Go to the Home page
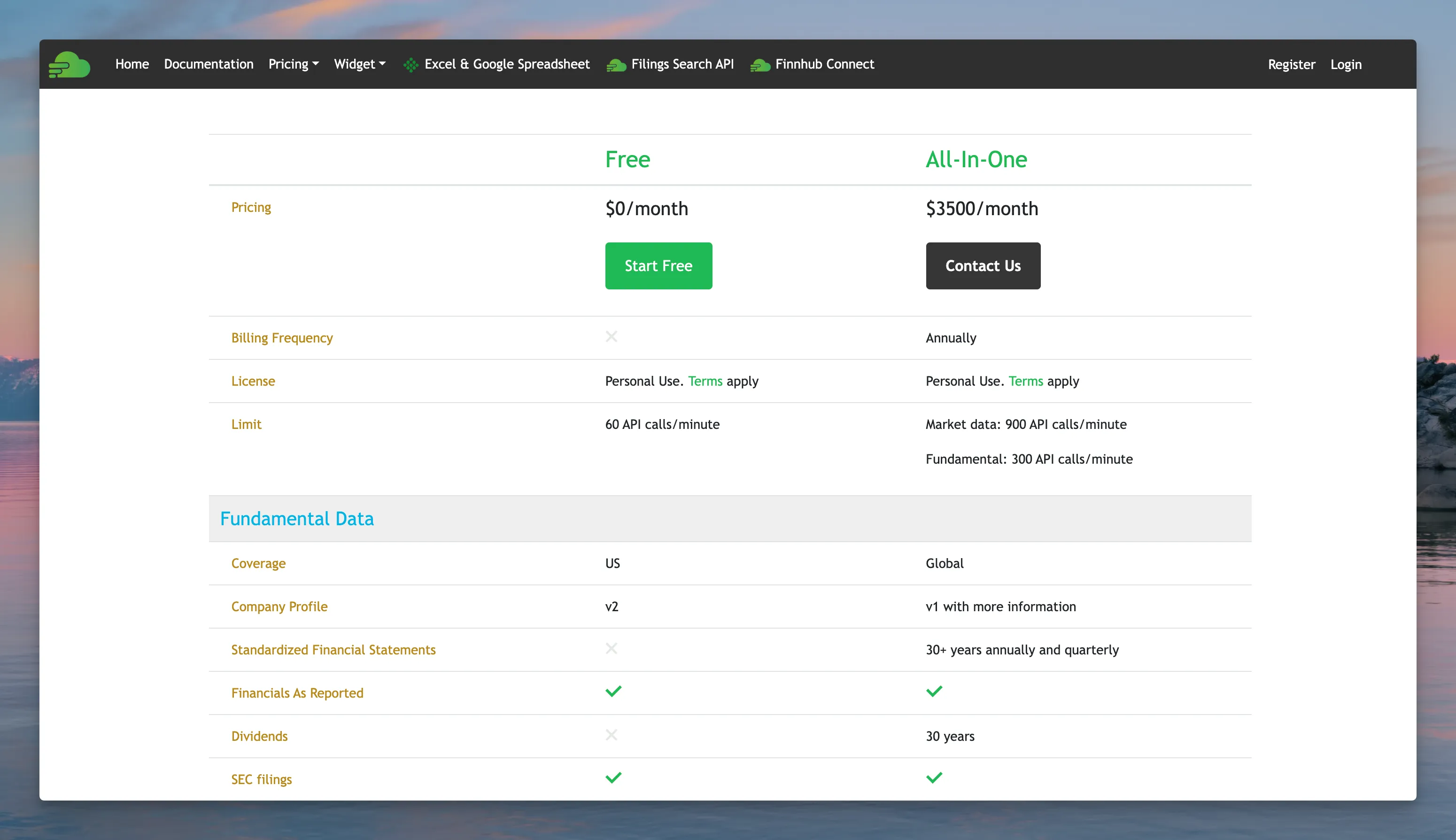This screenshot has height=840, width=1456. pyautogui.click(x=132, y=64)
